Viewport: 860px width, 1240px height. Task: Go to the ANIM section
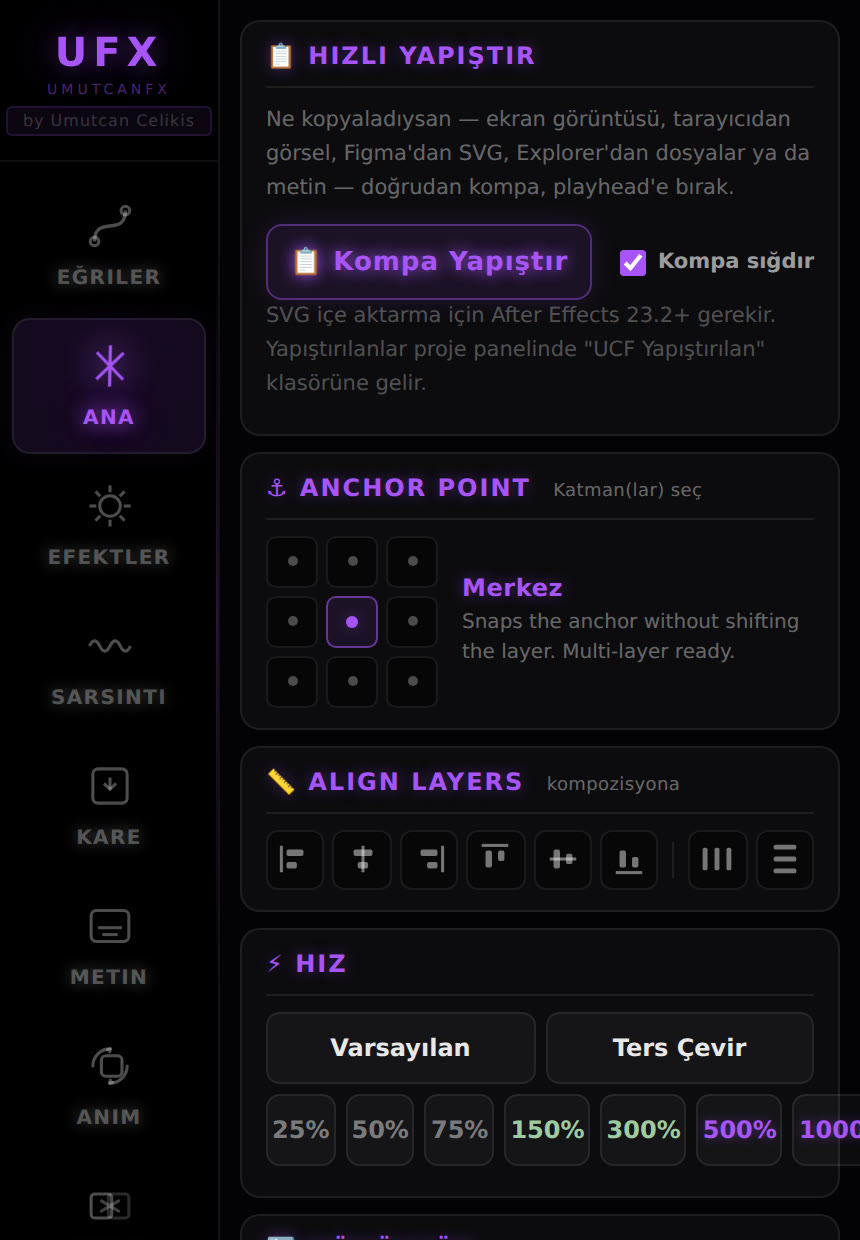(109, 1086)
